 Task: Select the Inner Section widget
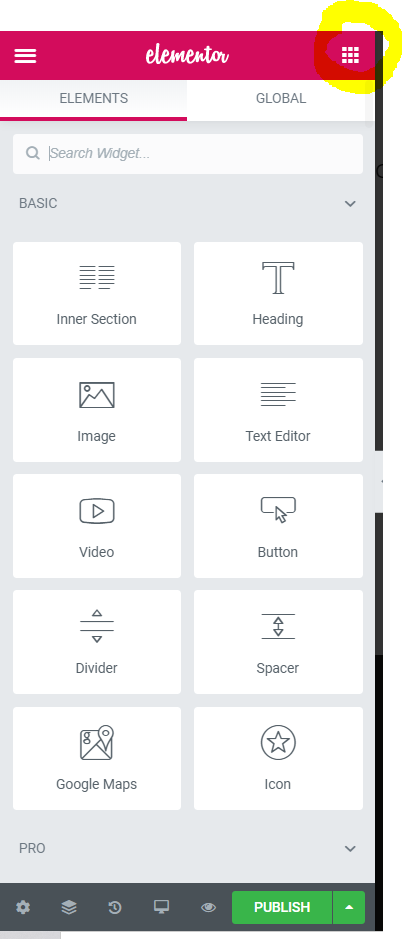tap(96, 293)
